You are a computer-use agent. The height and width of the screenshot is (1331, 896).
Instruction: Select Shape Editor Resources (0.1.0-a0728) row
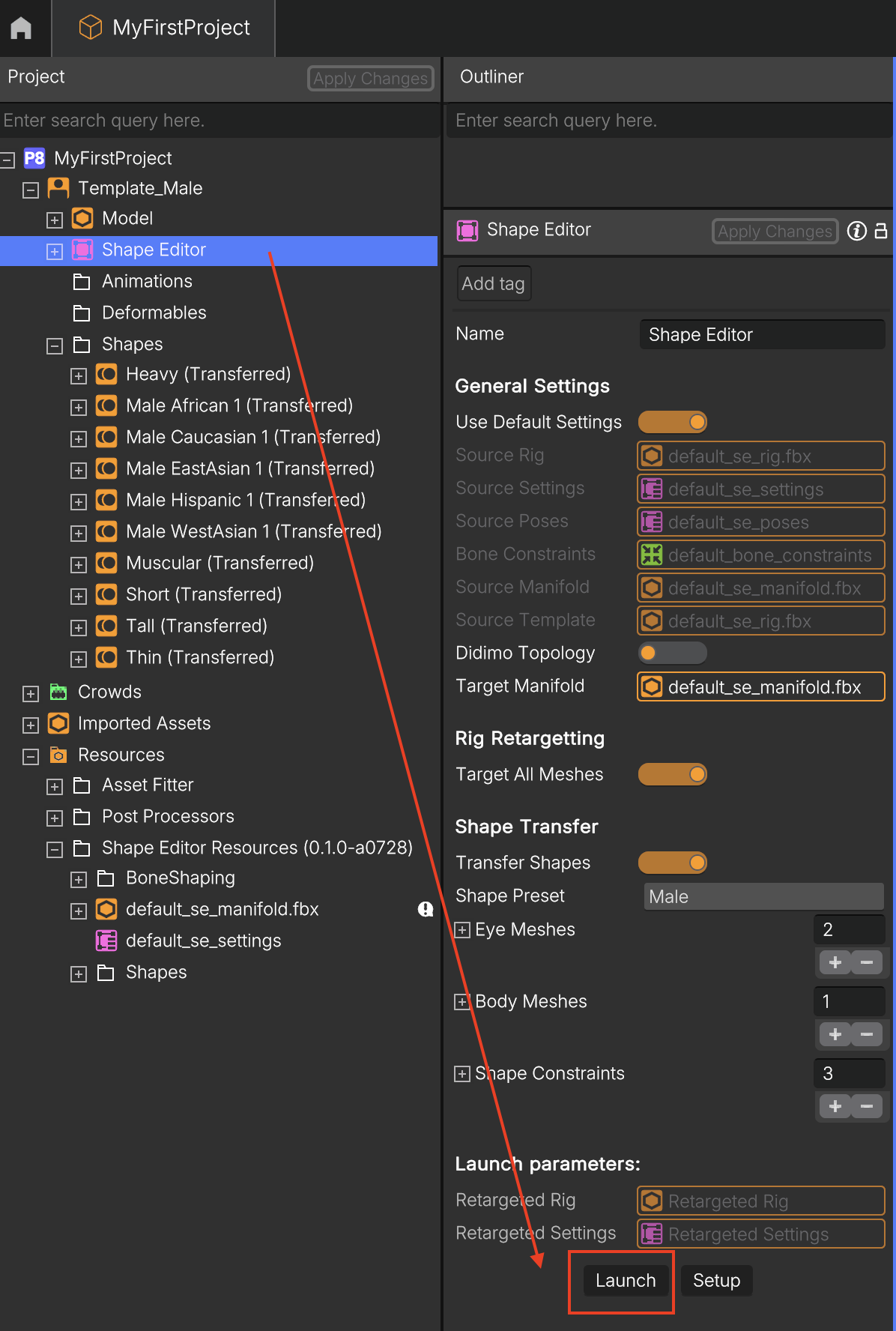[x=219, y=848]
